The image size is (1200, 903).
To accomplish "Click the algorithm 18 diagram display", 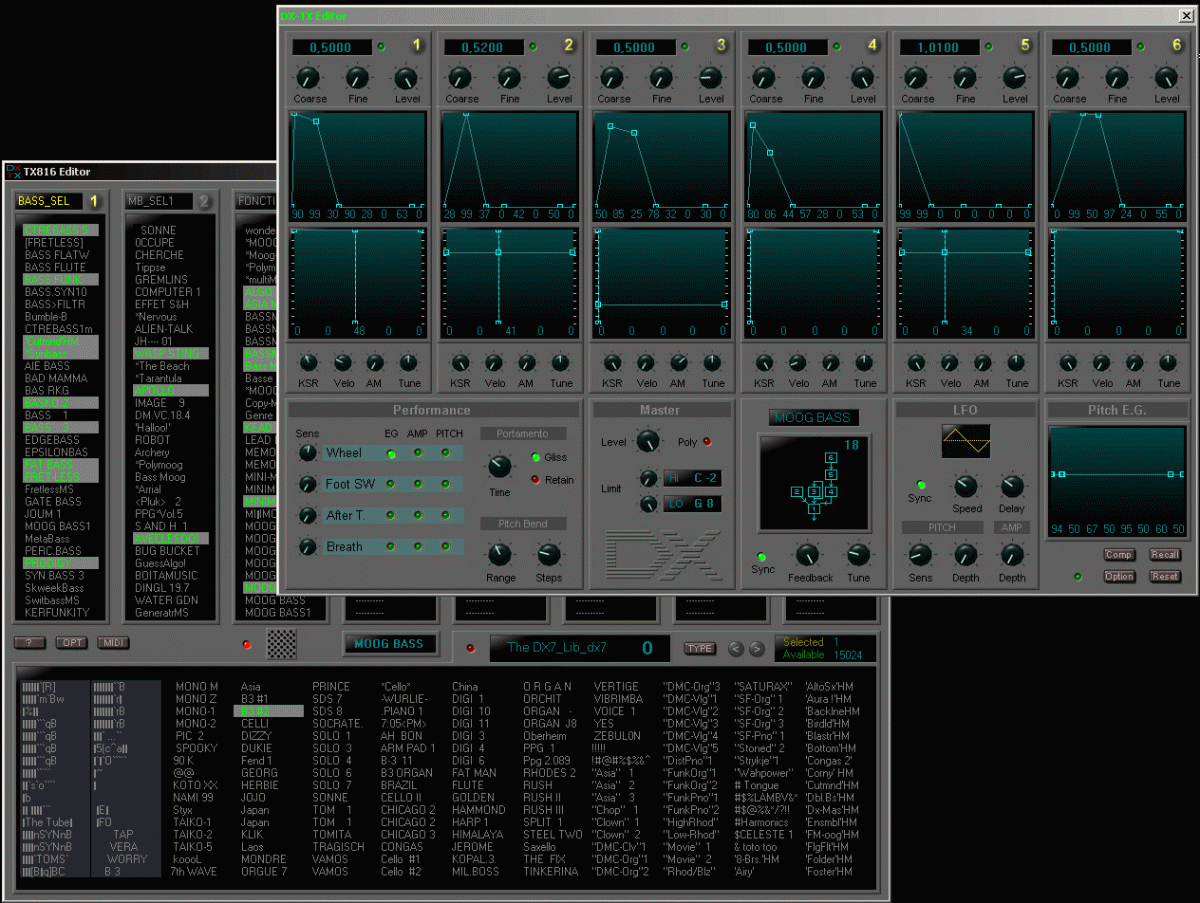I will (x=815, y=483).
